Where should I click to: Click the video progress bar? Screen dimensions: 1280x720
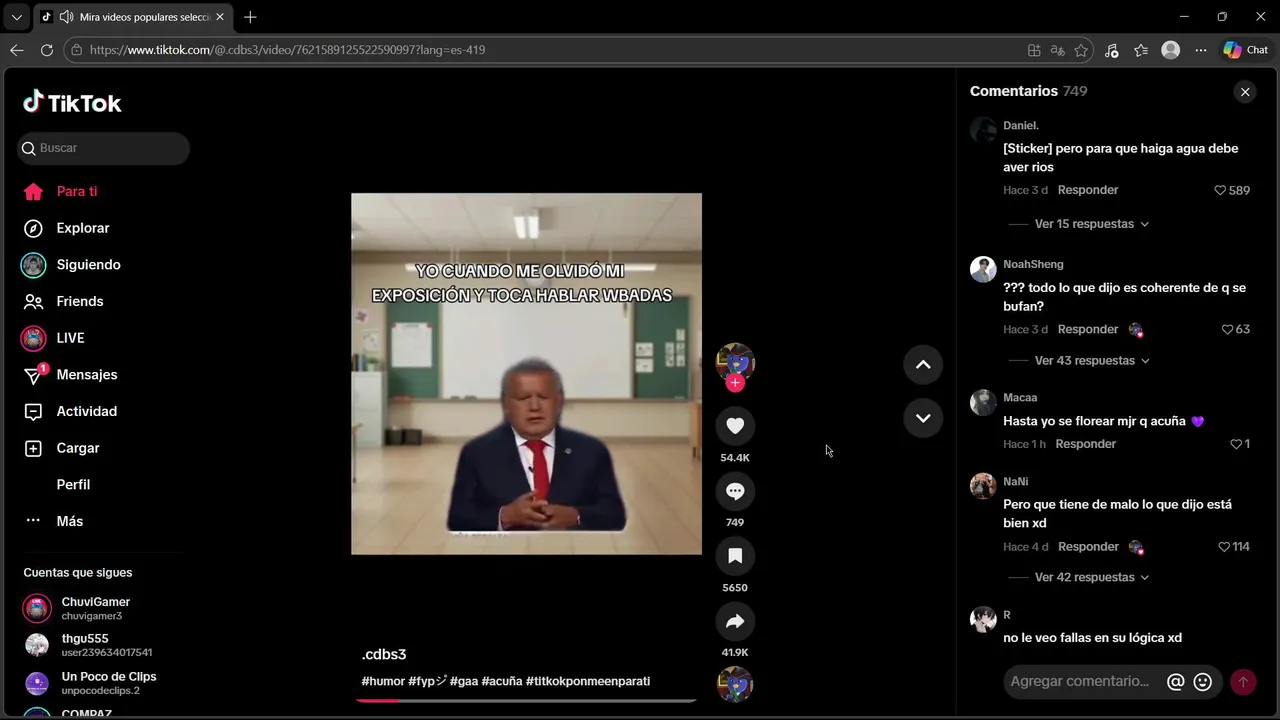click(x=526, y=700)
